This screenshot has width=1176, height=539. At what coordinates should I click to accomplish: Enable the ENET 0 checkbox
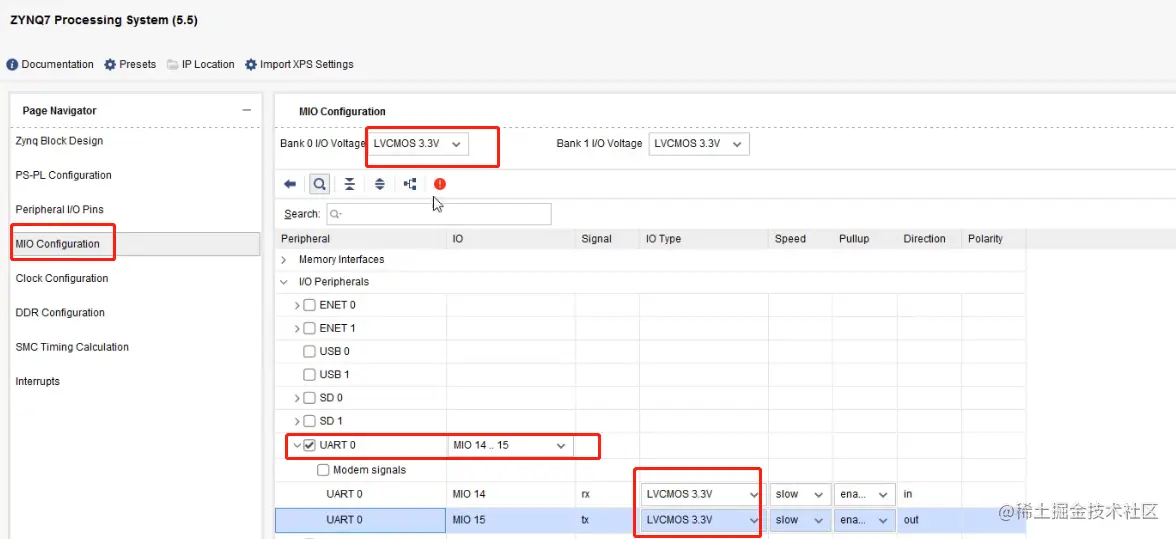[x=309, y=305]
